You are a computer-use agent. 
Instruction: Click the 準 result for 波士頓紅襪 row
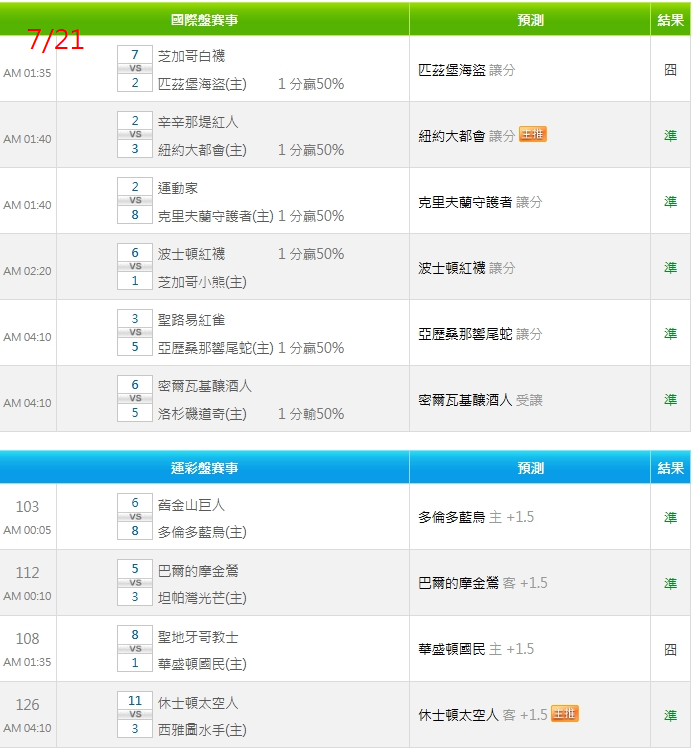coord(670,268)
